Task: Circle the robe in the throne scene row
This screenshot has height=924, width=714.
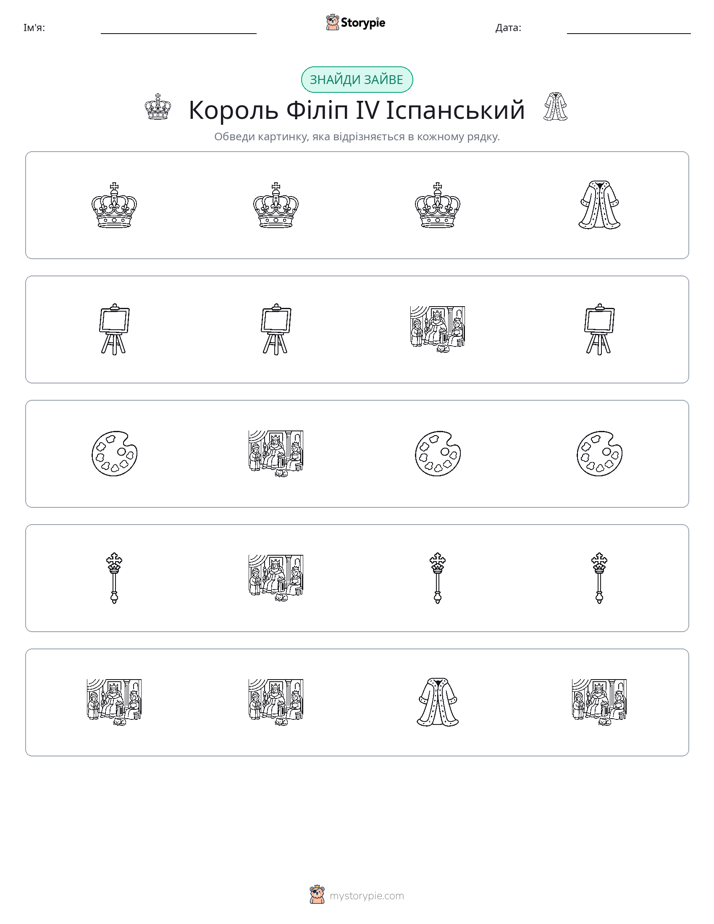Action: tap(437, 702)
